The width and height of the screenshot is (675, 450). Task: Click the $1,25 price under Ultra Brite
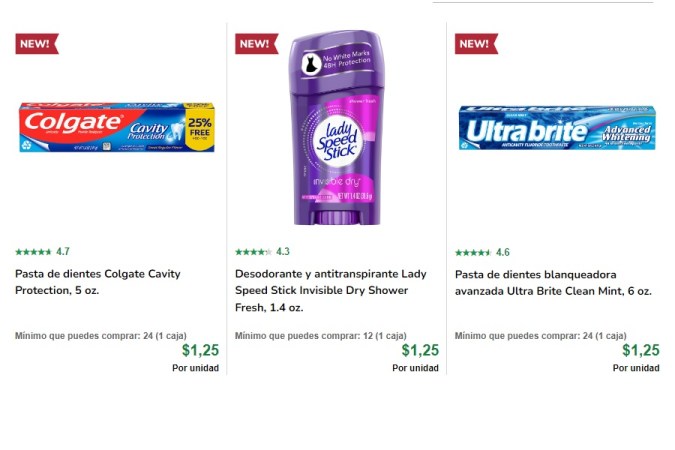coord(640,350)
